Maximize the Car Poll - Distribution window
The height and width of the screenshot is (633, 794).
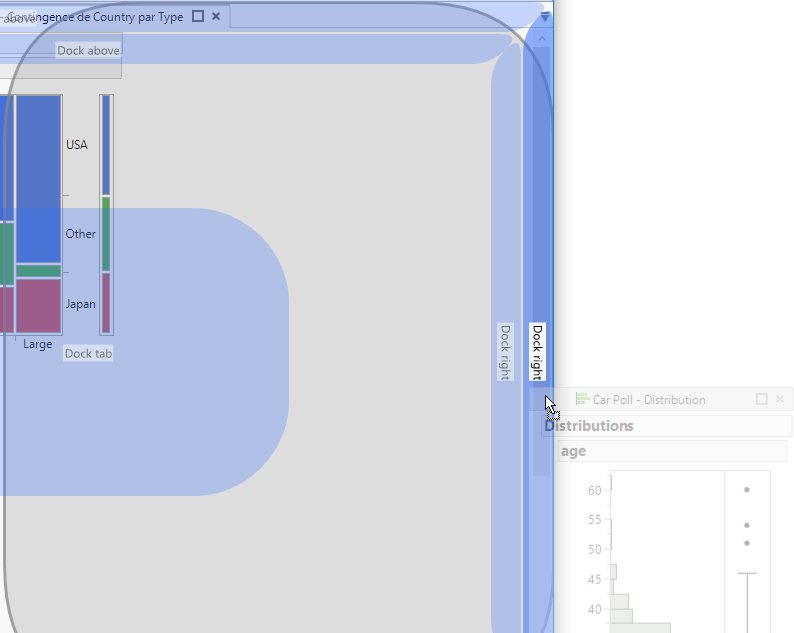click(x=762, y=399)
